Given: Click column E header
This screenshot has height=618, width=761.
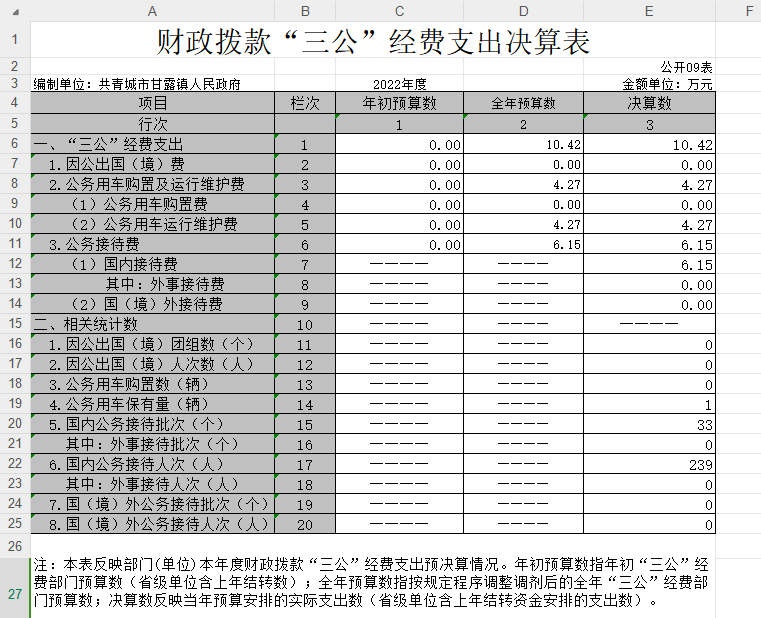Looking at the screenshot, I should click(649, 10).
